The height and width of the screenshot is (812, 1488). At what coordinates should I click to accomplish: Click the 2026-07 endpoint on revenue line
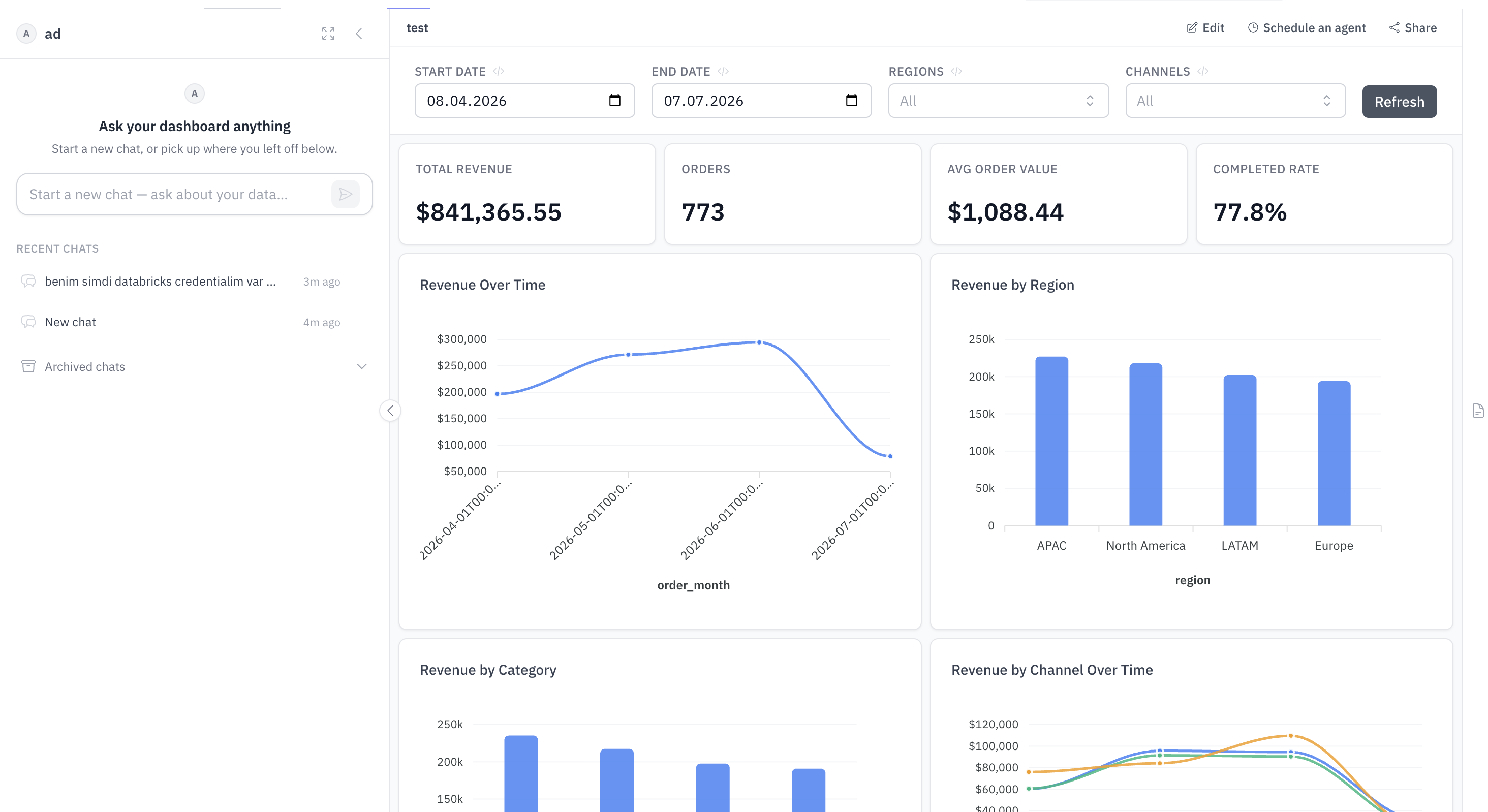tap(890, 456)
